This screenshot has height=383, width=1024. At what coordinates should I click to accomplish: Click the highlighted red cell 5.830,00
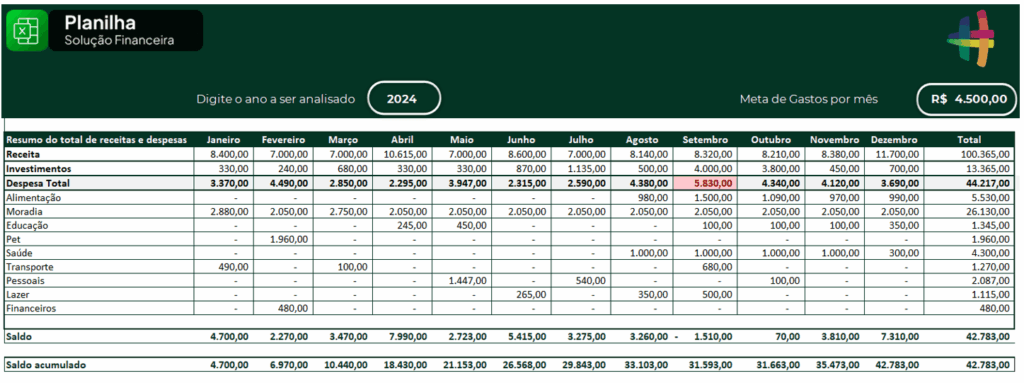pyautogui.click(x=706, y=183)
